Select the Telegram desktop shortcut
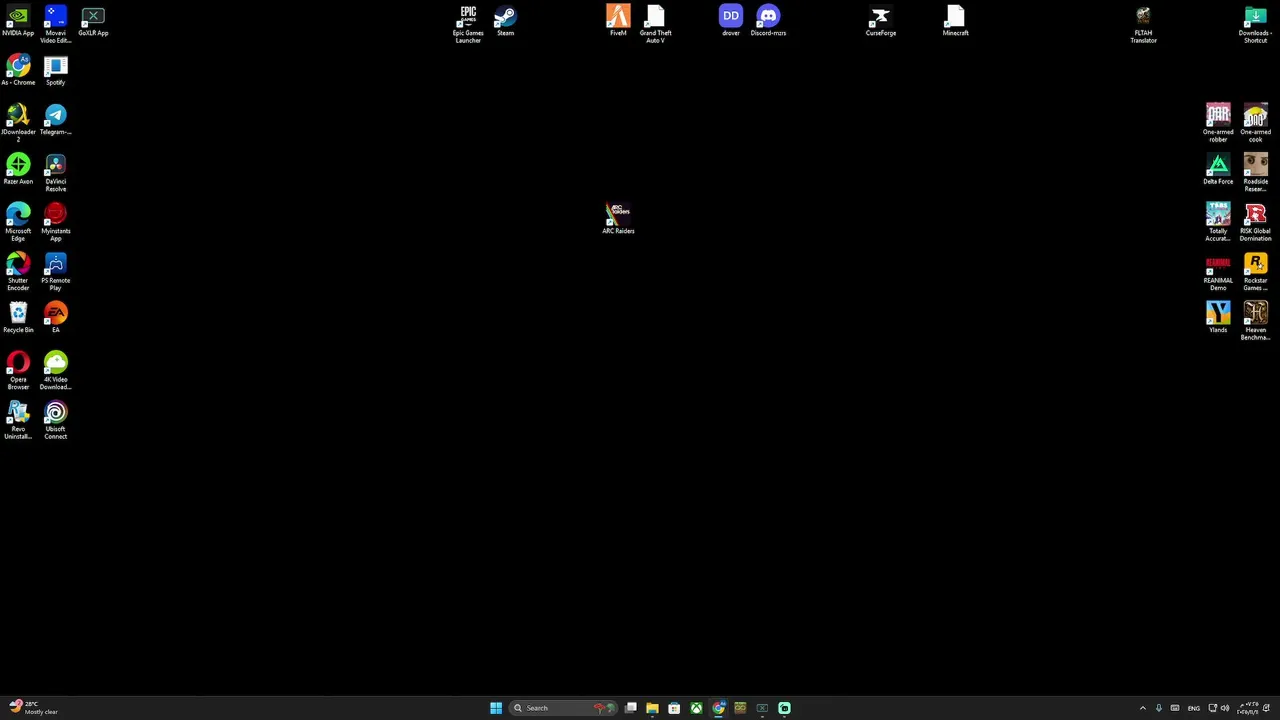This screenshot has width=1280, height=720. coord(55,120)
